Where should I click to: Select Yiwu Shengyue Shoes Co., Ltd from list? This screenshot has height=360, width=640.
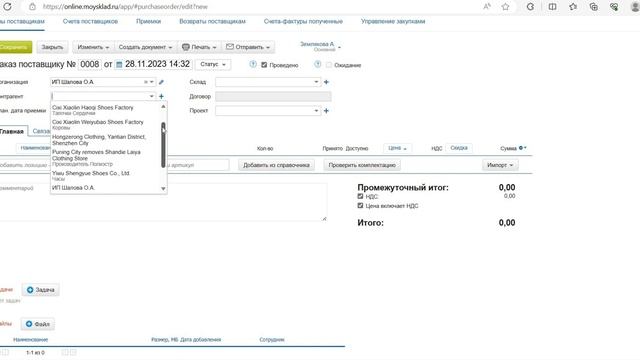pyautogui.click(x=106, y=176)
